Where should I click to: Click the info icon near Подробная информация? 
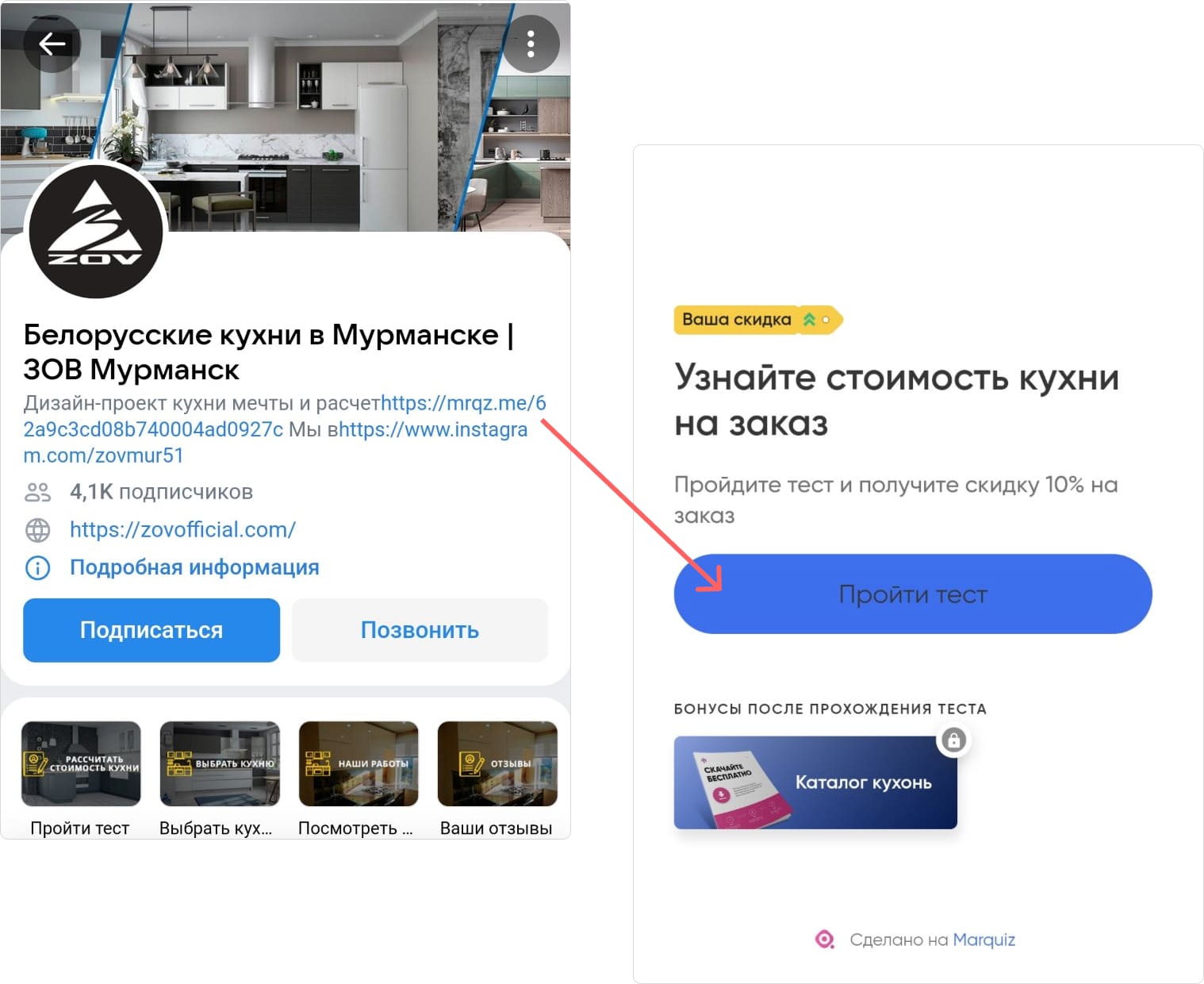36,567
